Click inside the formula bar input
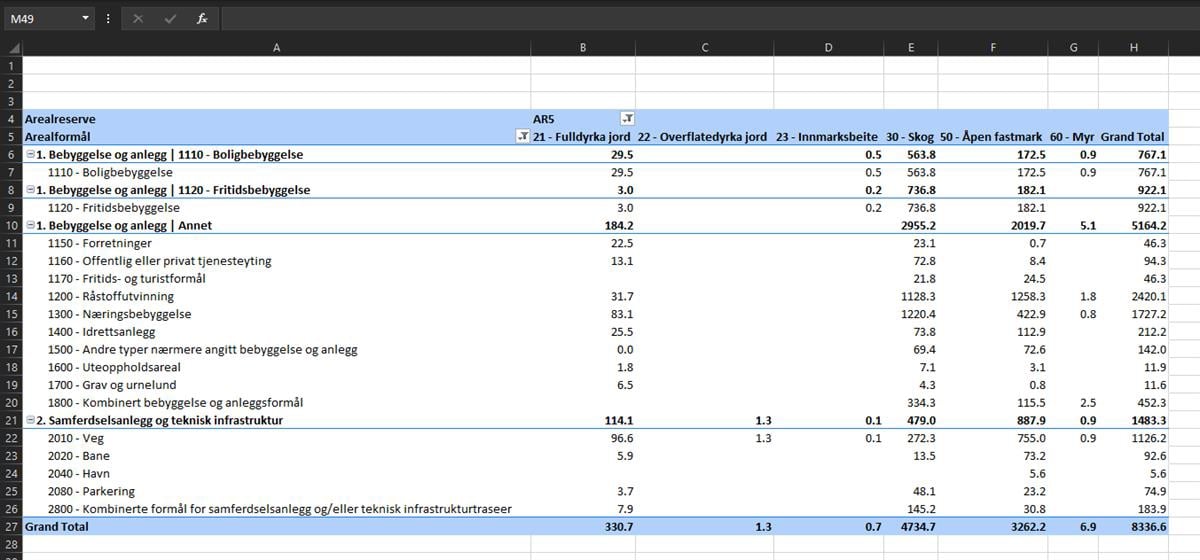Screen dimensions: 1200x560 pos(700,19)
